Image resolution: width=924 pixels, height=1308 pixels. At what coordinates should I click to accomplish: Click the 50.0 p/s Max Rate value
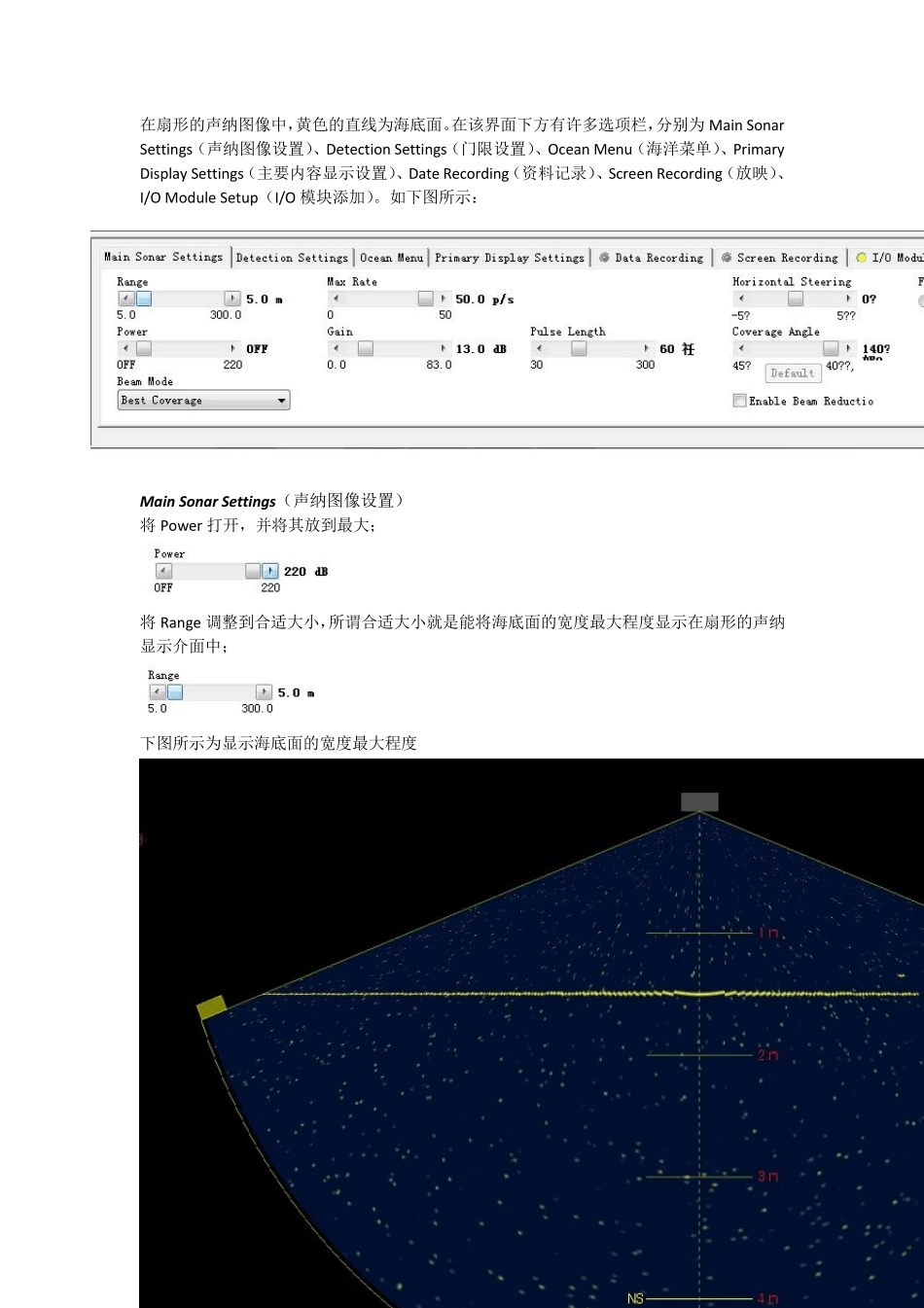coord(484,300)
